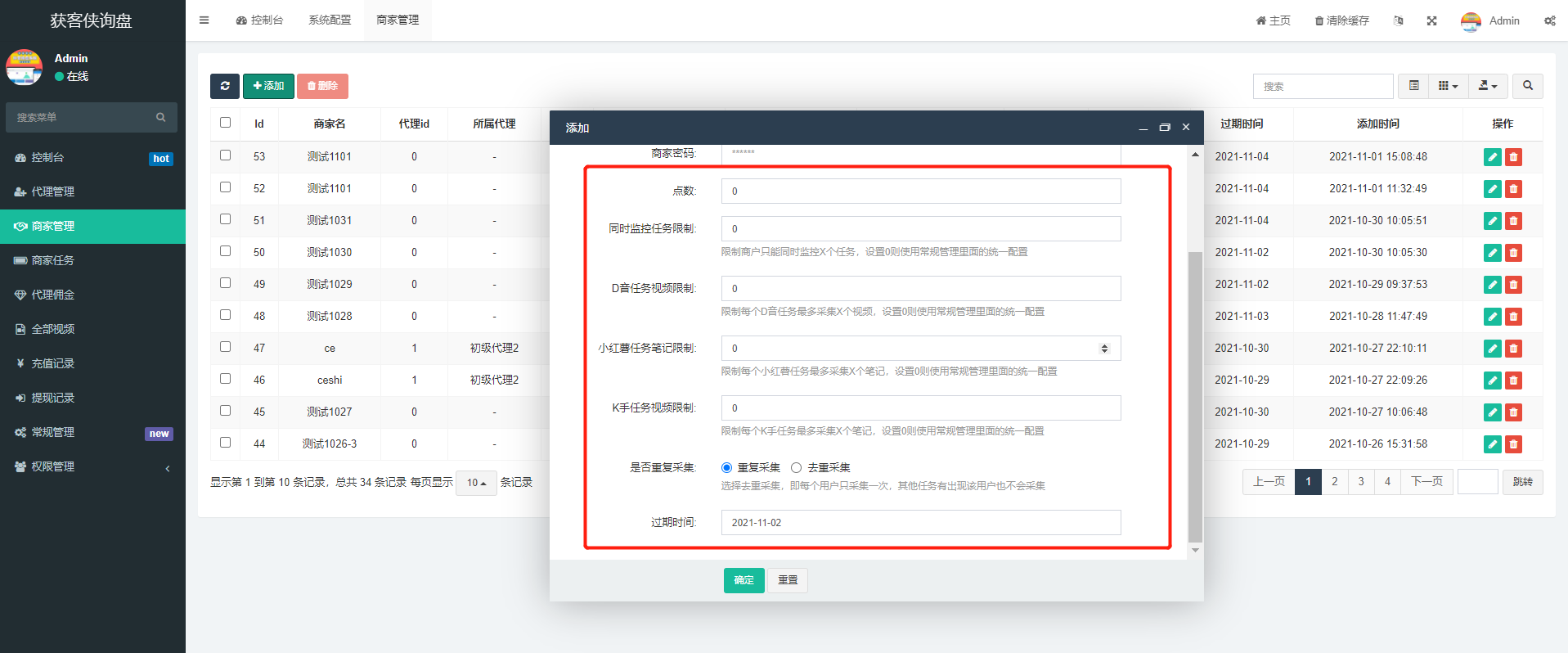Click the fullscreen icon in top bar
This screenshot has width=1568, height=653.
coord(1431,21)
